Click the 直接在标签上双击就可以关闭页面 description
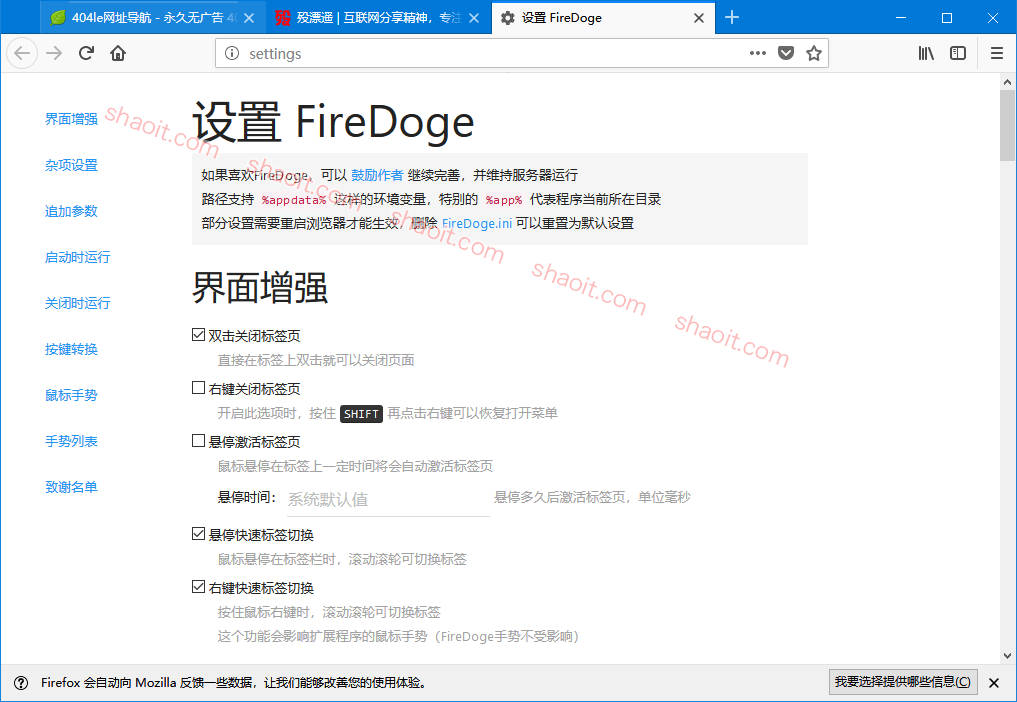The image size is (1017, 702). (316, 360)
